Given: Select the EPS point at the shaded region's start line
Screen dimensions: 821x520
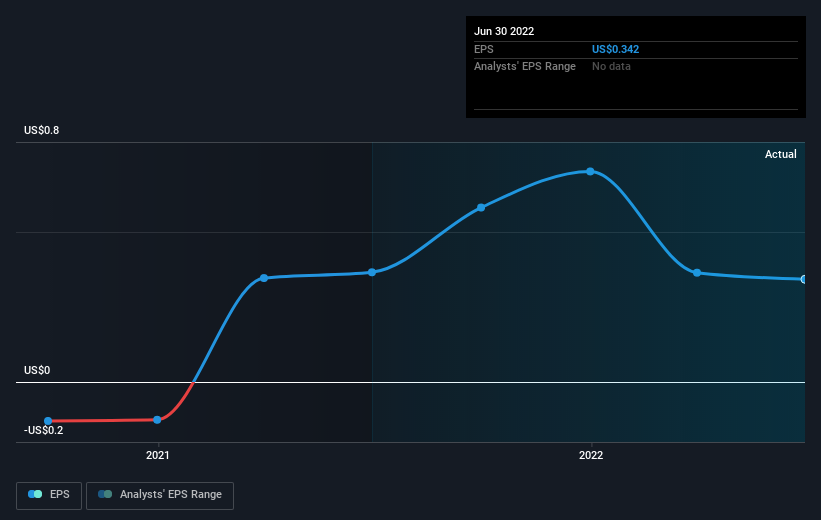Looking at the screenshot, I should tap(372, 272).
